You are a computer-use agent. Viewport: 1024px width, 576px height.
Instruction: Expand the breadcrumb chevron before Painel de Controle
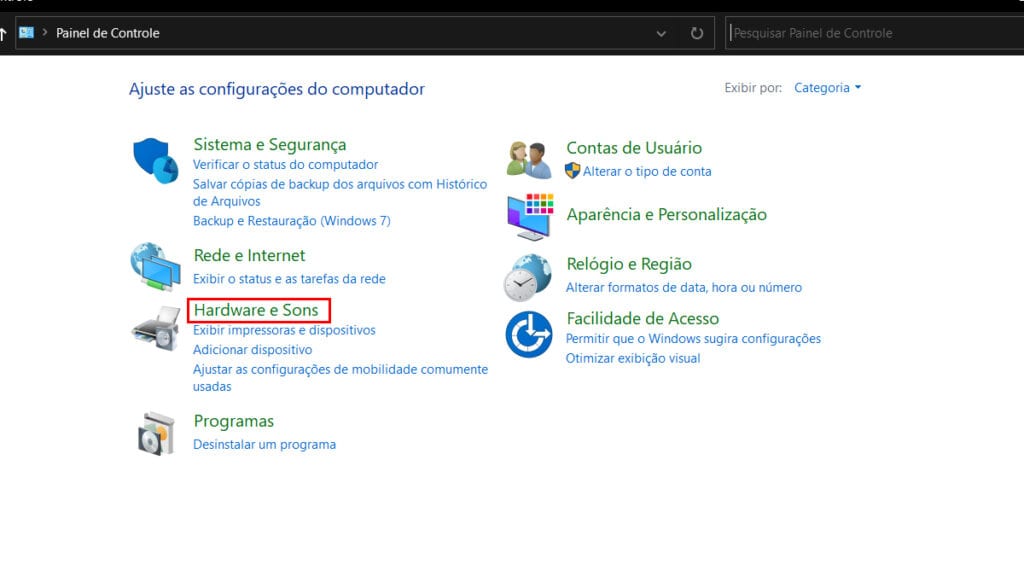pyautogui.click(x=44, y=32)
